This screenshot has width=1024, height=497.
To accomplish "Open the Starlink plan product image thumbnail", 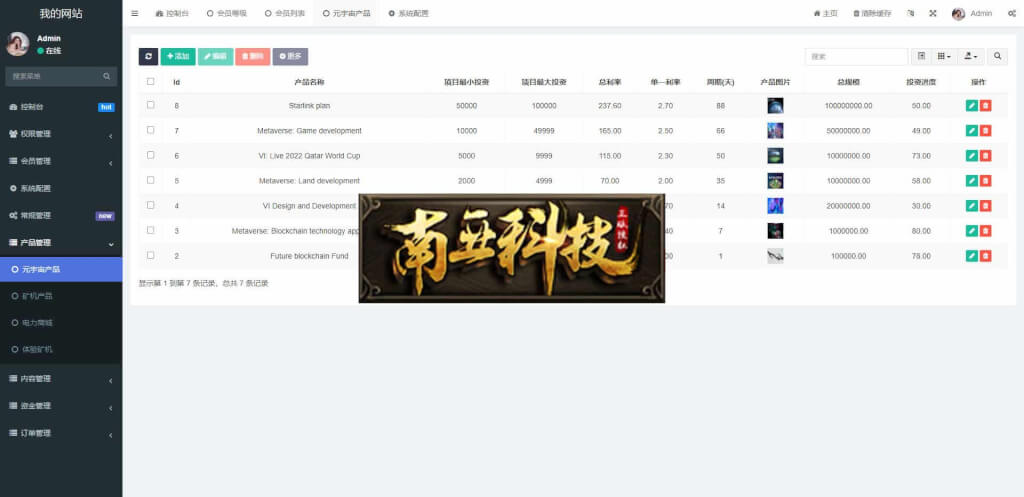I will click(775, 106).
